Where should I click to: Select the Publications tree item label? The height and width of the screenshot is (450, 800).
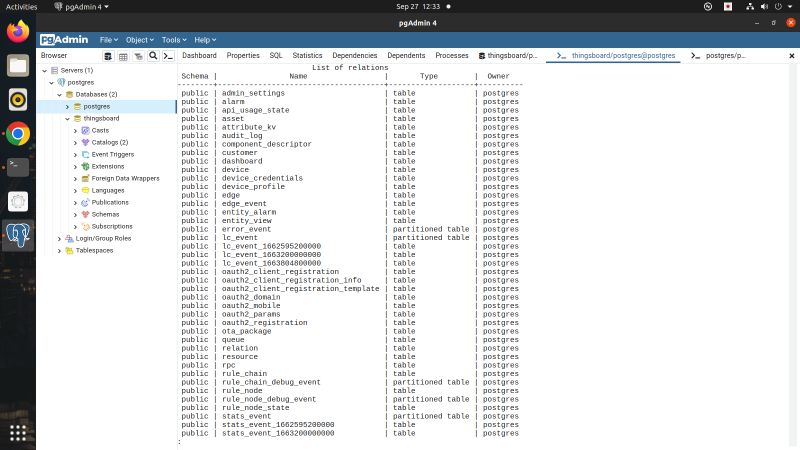coord(110,203)
